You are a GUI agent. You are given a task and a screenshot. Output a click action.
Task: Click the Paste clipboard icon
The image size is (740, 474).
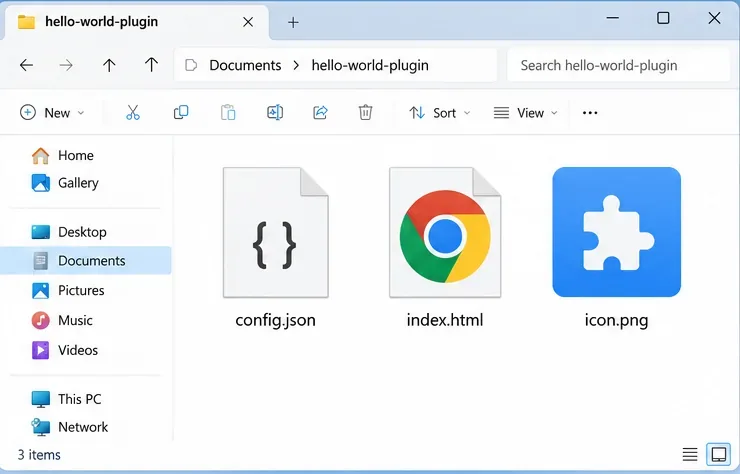pos(228,112)
